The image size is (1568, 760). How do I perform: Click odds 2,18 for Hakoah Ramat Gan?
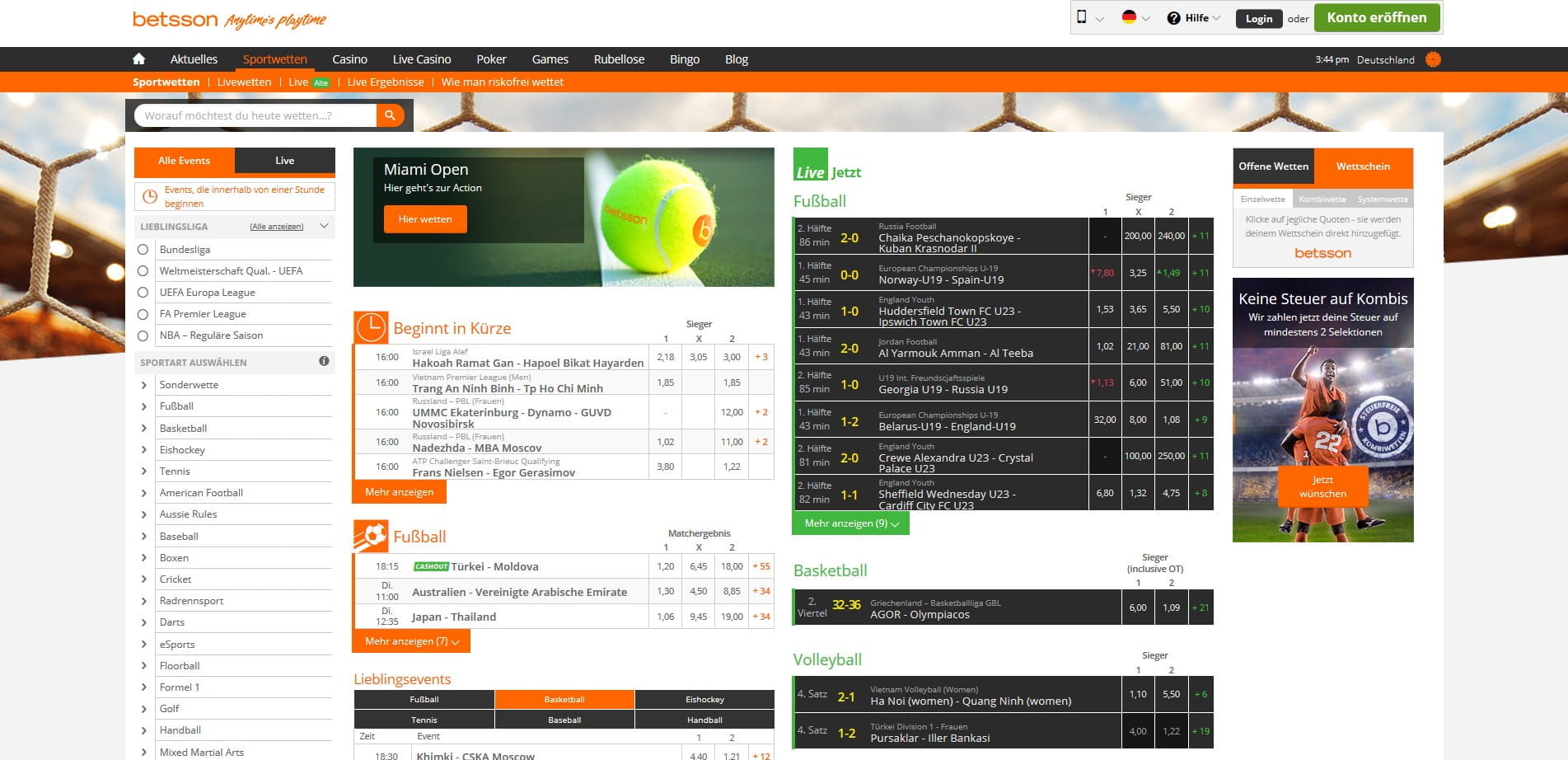(x=666, y=357)
